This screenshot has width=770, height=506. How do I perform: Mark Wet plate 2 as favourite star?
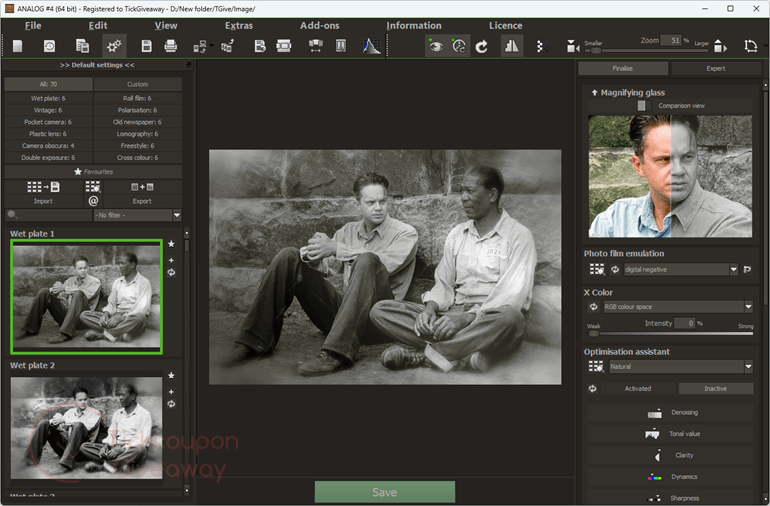pyautogui.click(x=171, y=375)
